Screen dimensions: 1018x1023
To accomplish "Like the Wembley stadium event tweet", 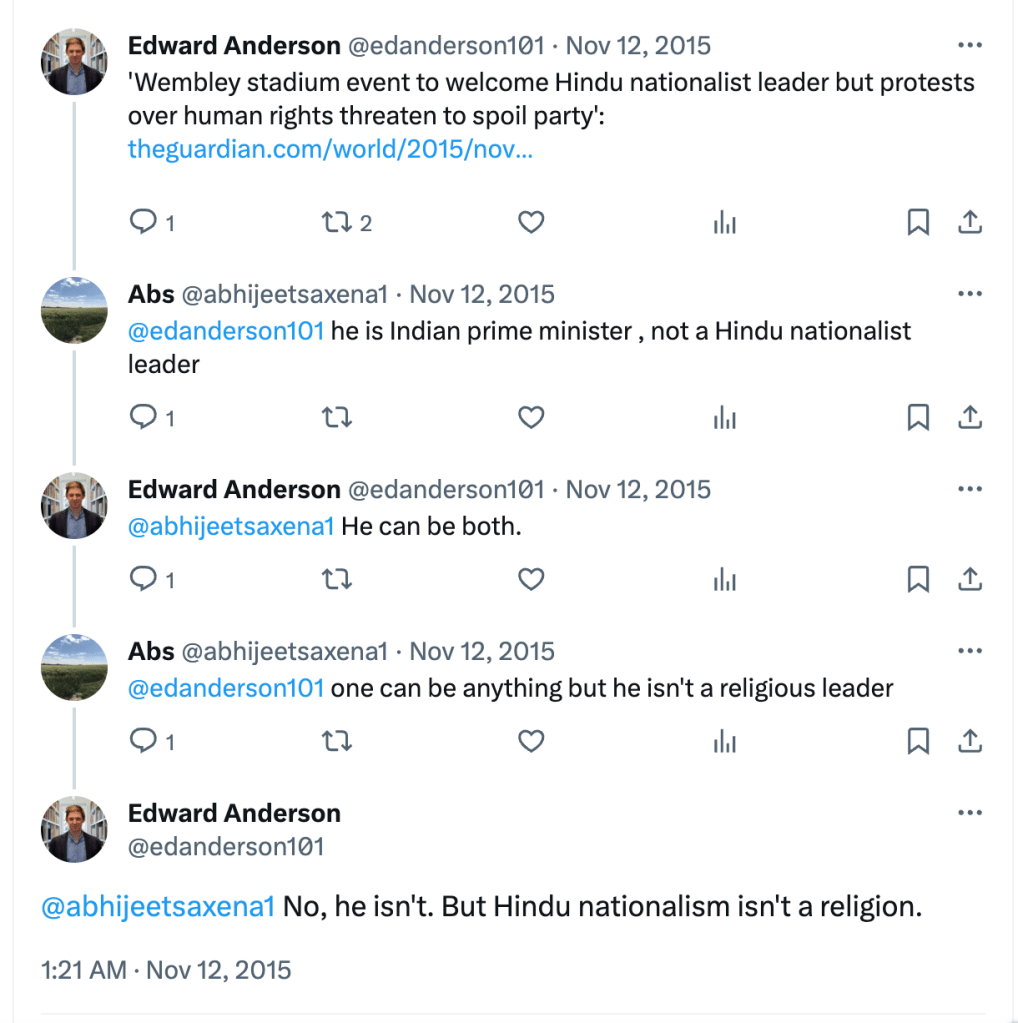I will (531, 222).
